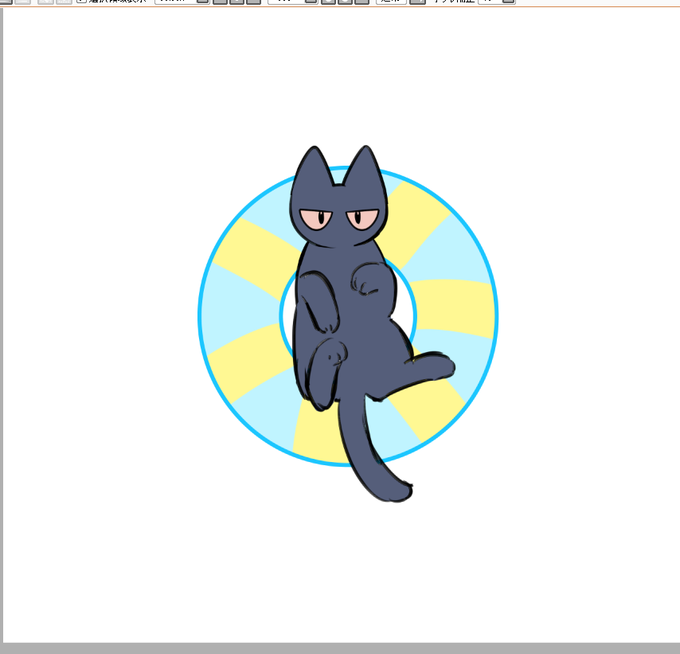Click the cat's curled front paw on chest
This screenshot has height=654, width=680.
coord(367,278)
